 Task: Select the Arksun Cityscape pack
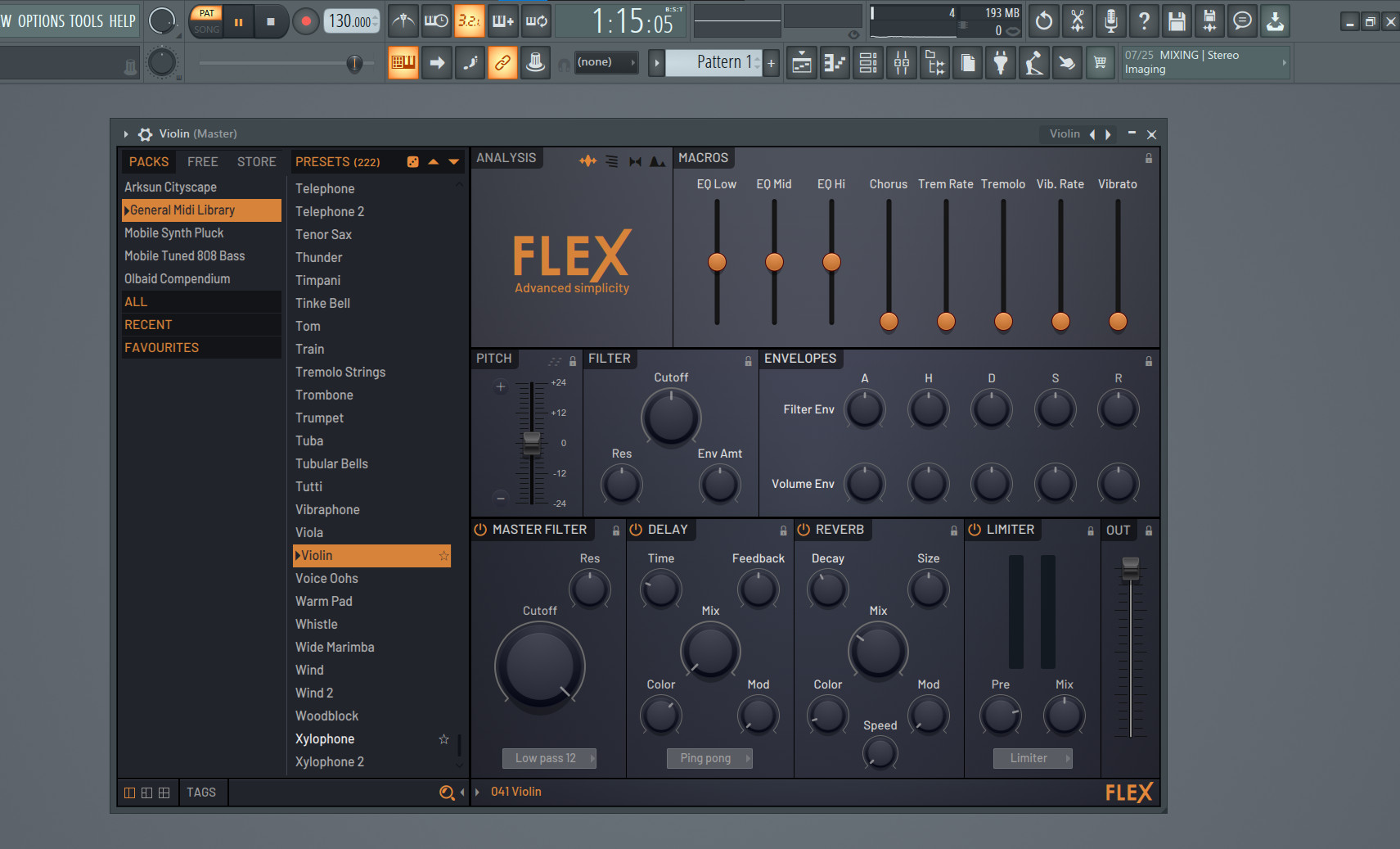[x=201, y=187]
